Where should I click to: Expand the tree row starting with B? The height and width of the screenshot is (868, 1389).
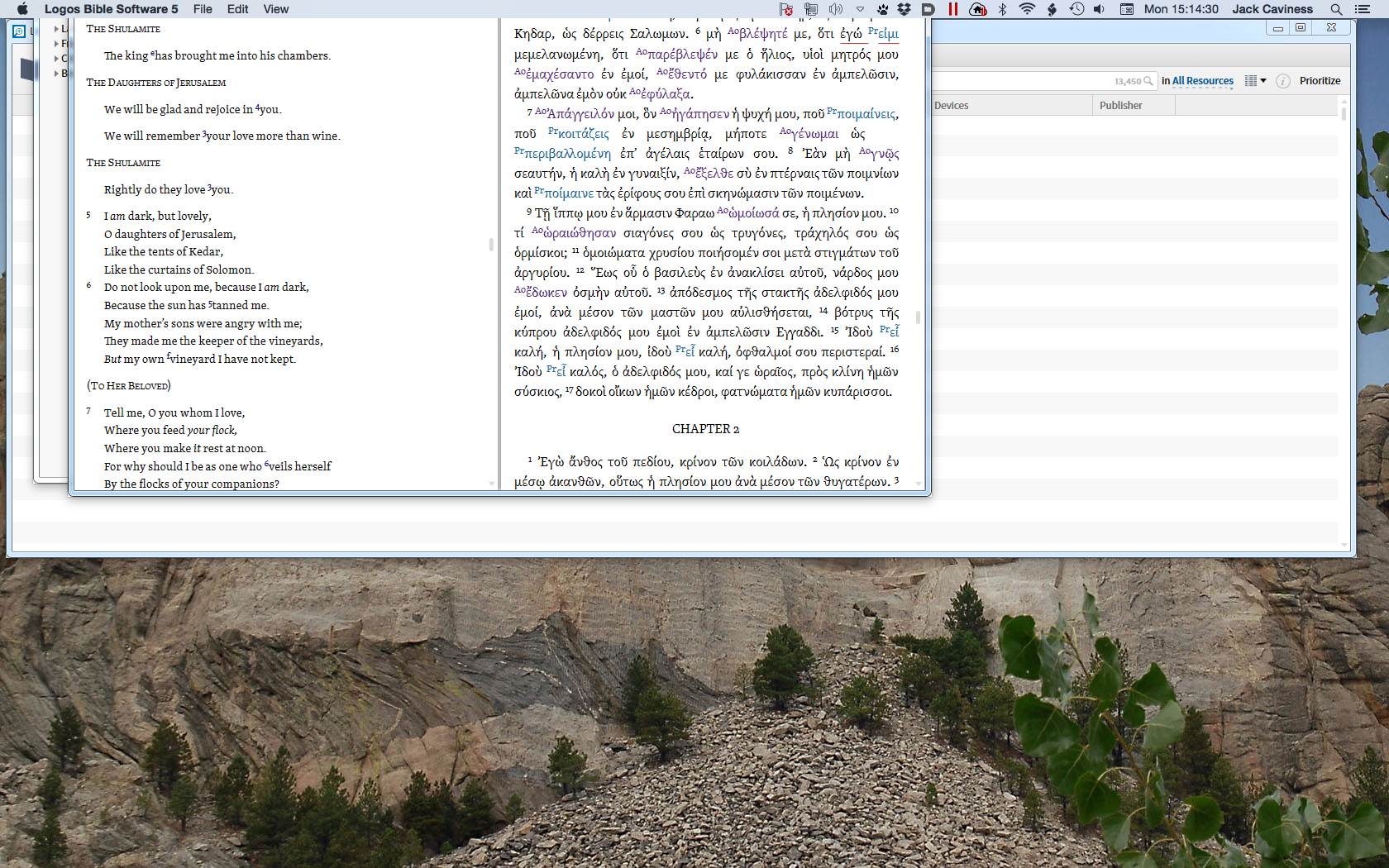pos(56,74)
